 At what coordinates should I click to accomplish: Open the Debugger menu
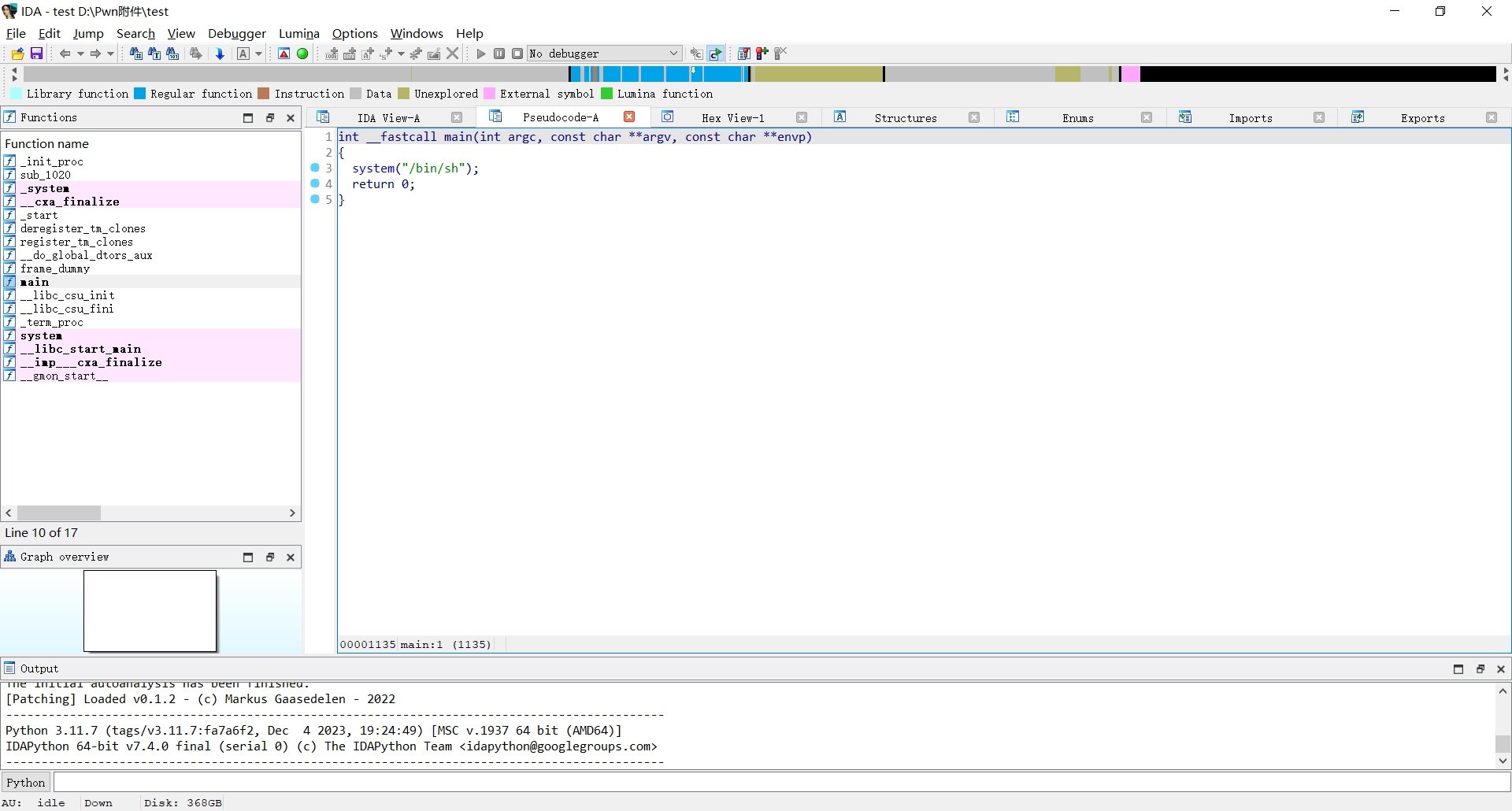(x=236, y=33)
